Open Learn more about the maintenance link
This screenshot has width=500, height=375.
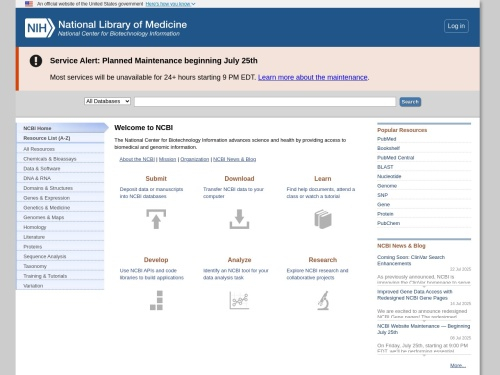pos(313,77)
